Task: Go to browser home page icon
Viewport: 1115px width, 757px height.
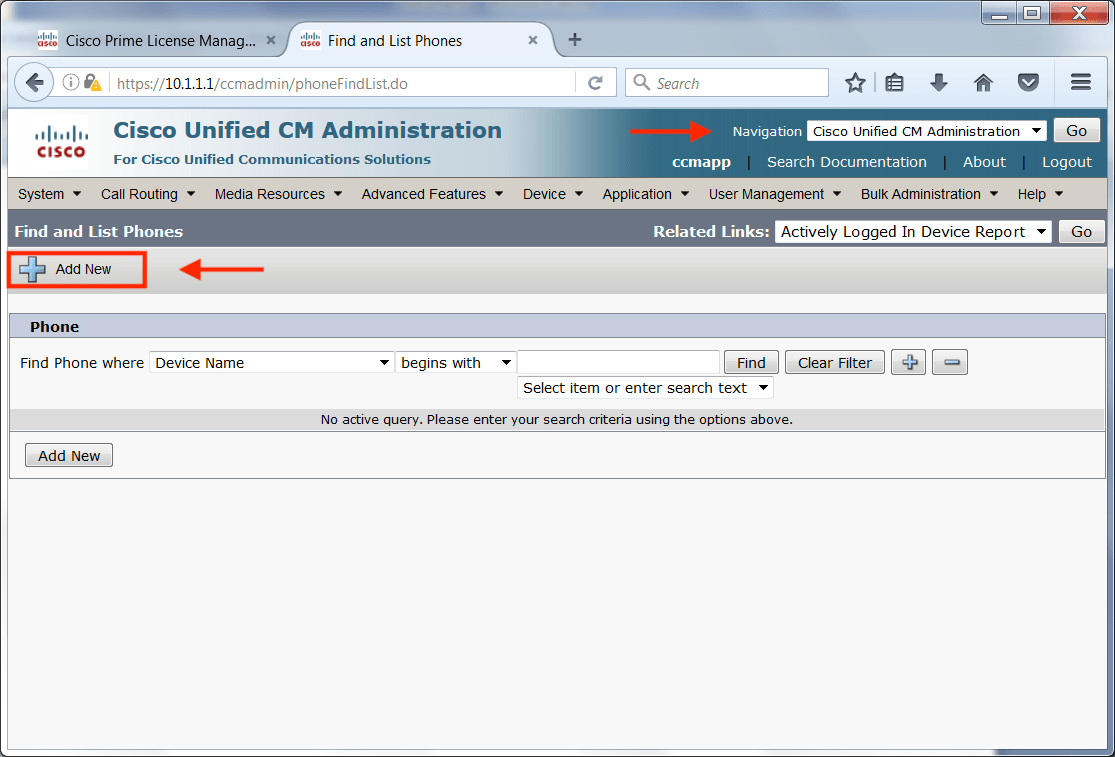Action: (983, 83)
